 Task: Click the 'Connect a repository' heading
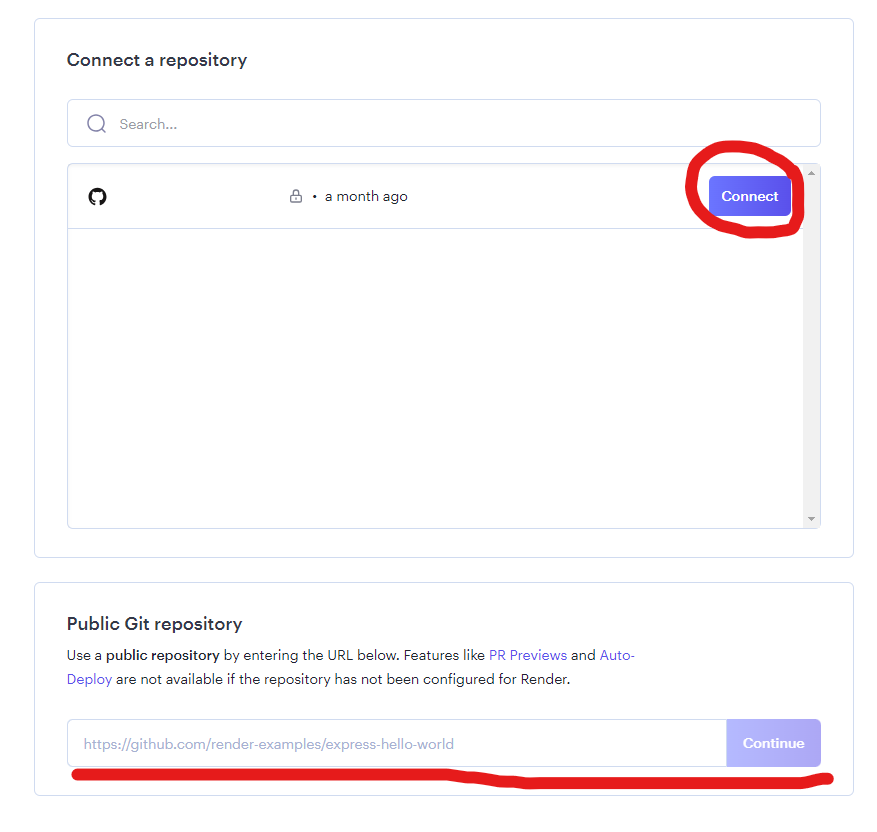pyautogui.click(x=157, y=60)
